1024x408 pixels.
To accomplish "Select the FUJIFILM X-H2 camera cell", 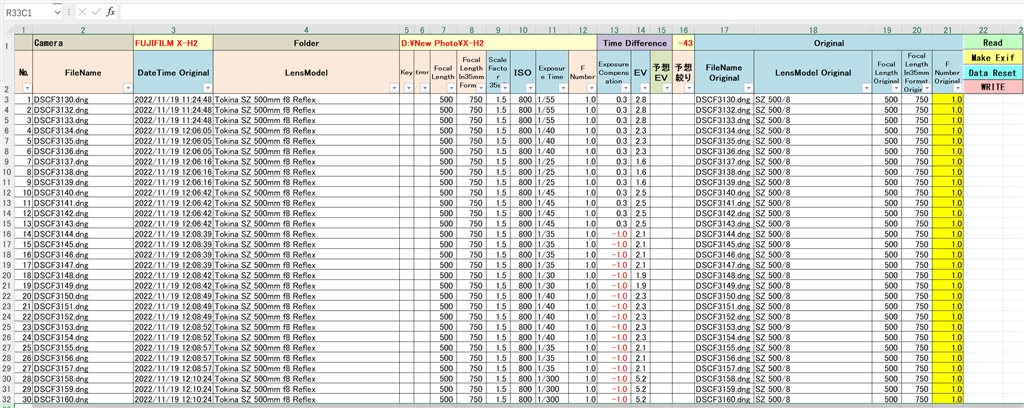I will click(173, 44).
